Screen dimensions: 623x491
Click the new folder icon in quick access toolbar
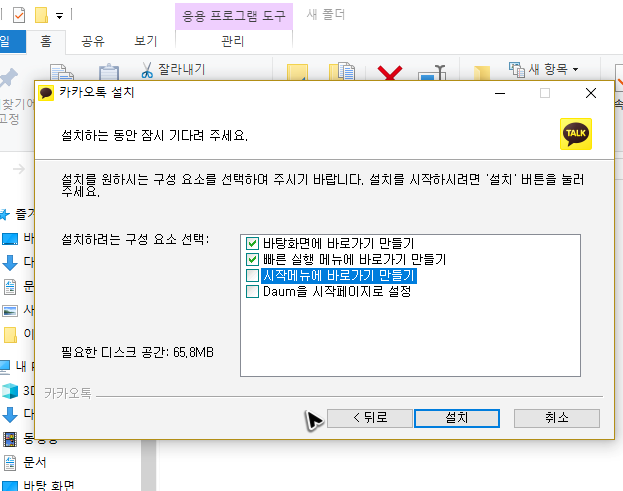pos(41,15)
